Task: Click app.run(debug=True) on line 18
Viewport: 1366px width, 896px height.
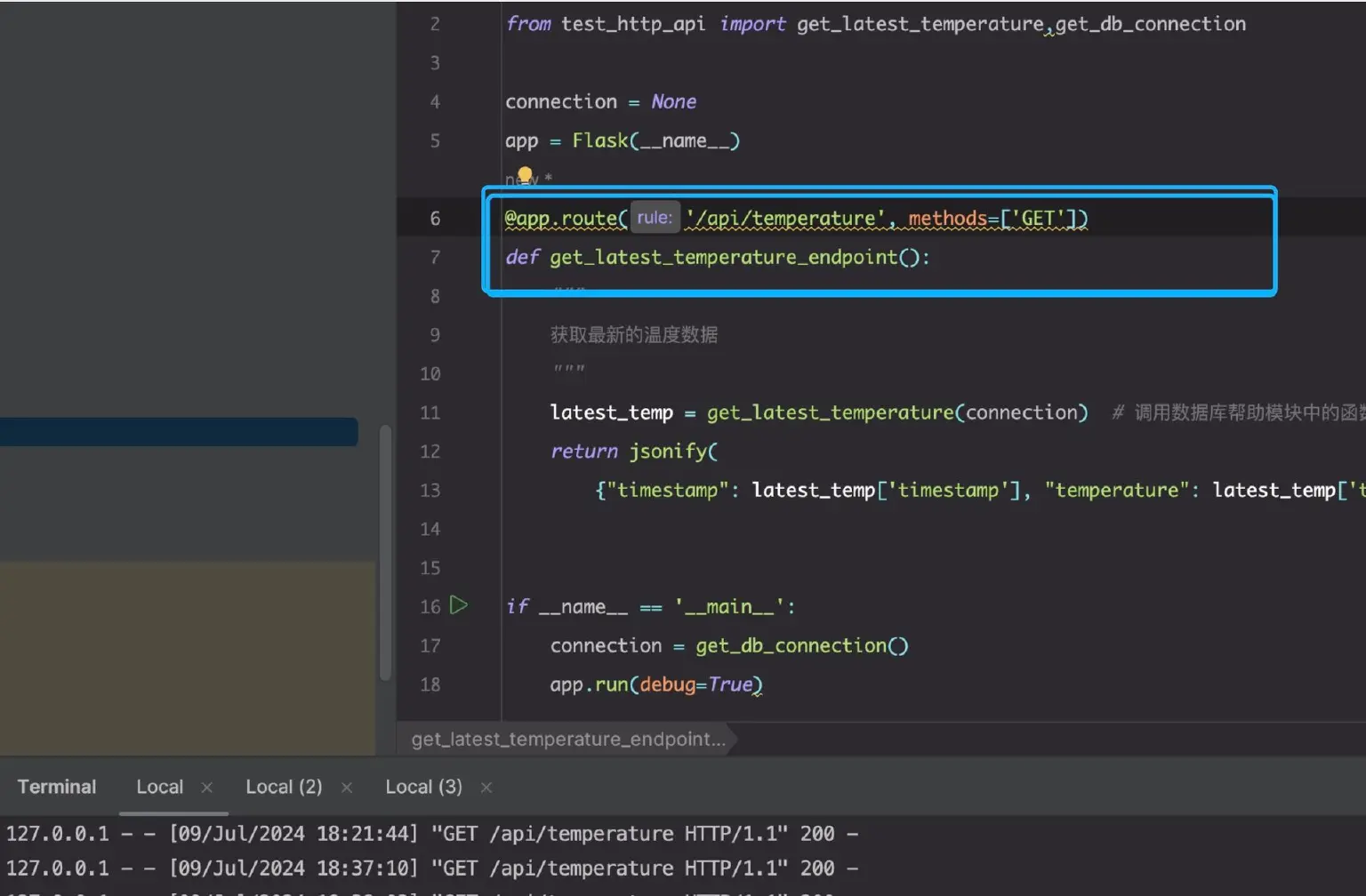Action: click(x=655, y=684)
